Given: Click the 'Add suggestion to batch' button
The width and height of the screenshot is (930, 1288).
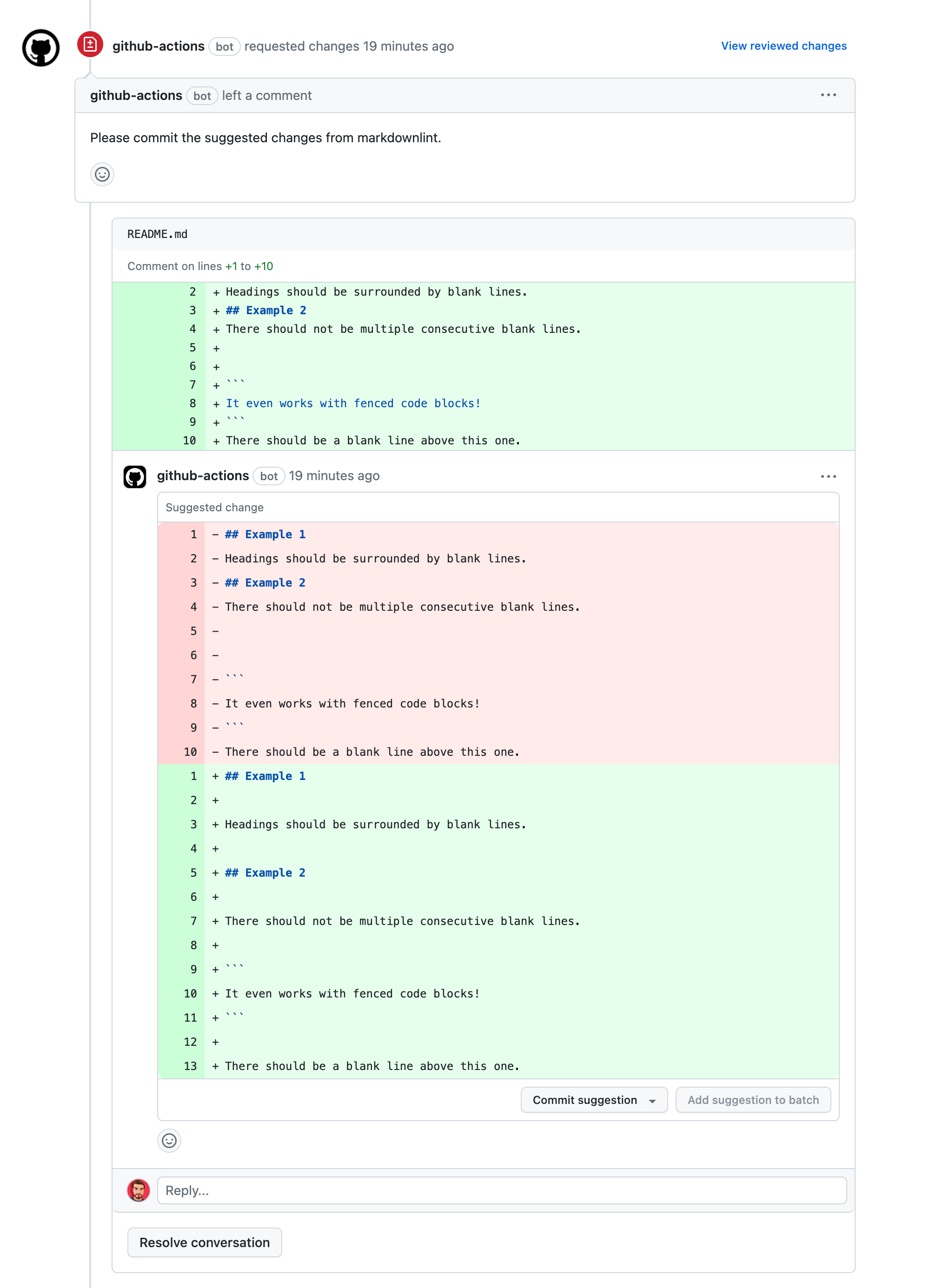Looking at the screenshot, I should point(753,1099).
